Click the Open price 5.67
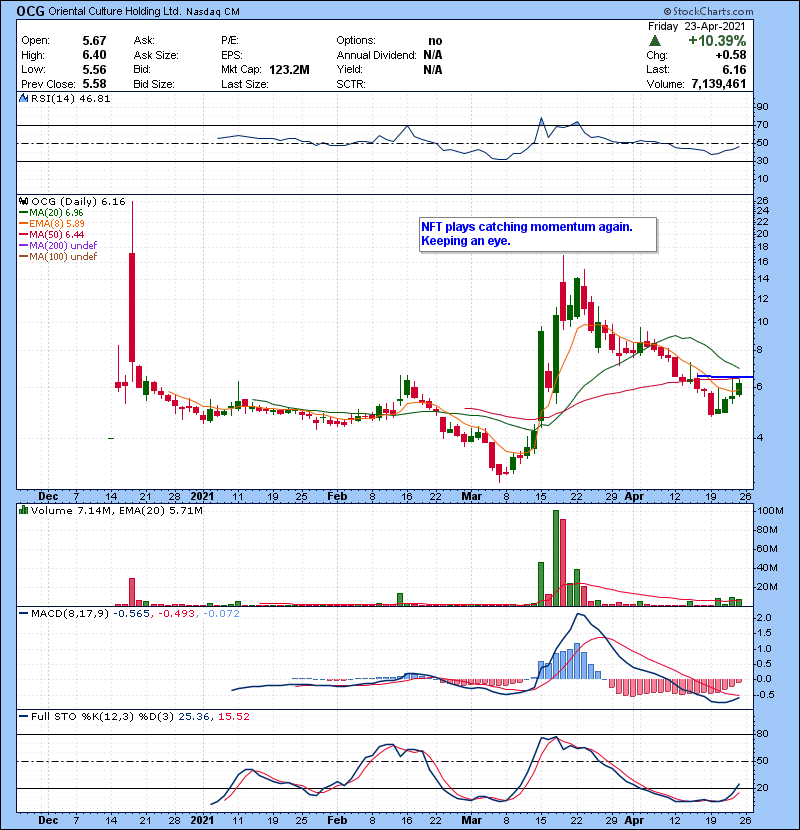Viewport: 800px width, 830px height. [x=94, y=41]
